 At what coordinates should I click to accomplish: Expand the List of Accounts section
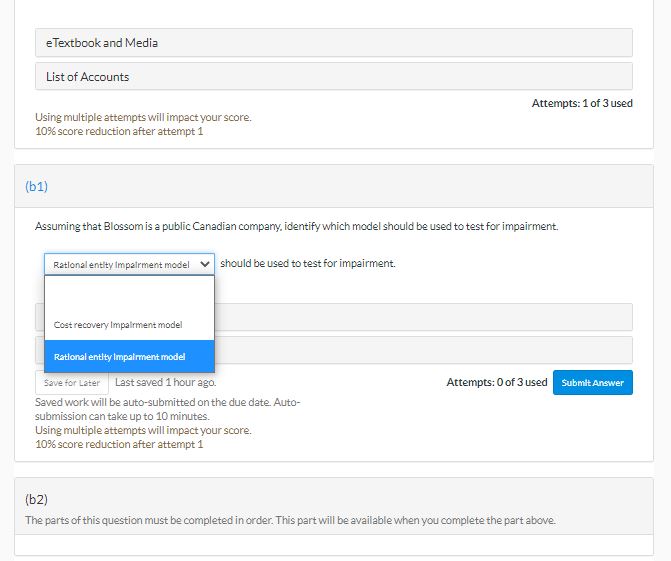coord(333,76)
